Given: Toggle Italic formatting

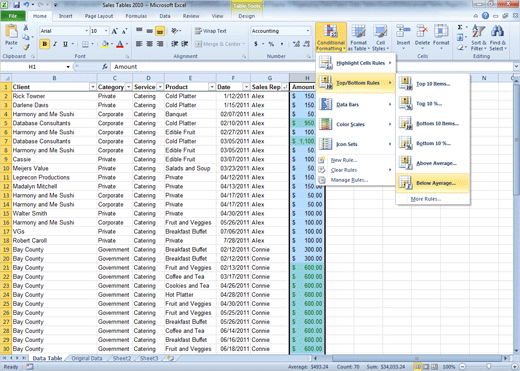Looking at the screenshot, I should [x=55, y=44].
